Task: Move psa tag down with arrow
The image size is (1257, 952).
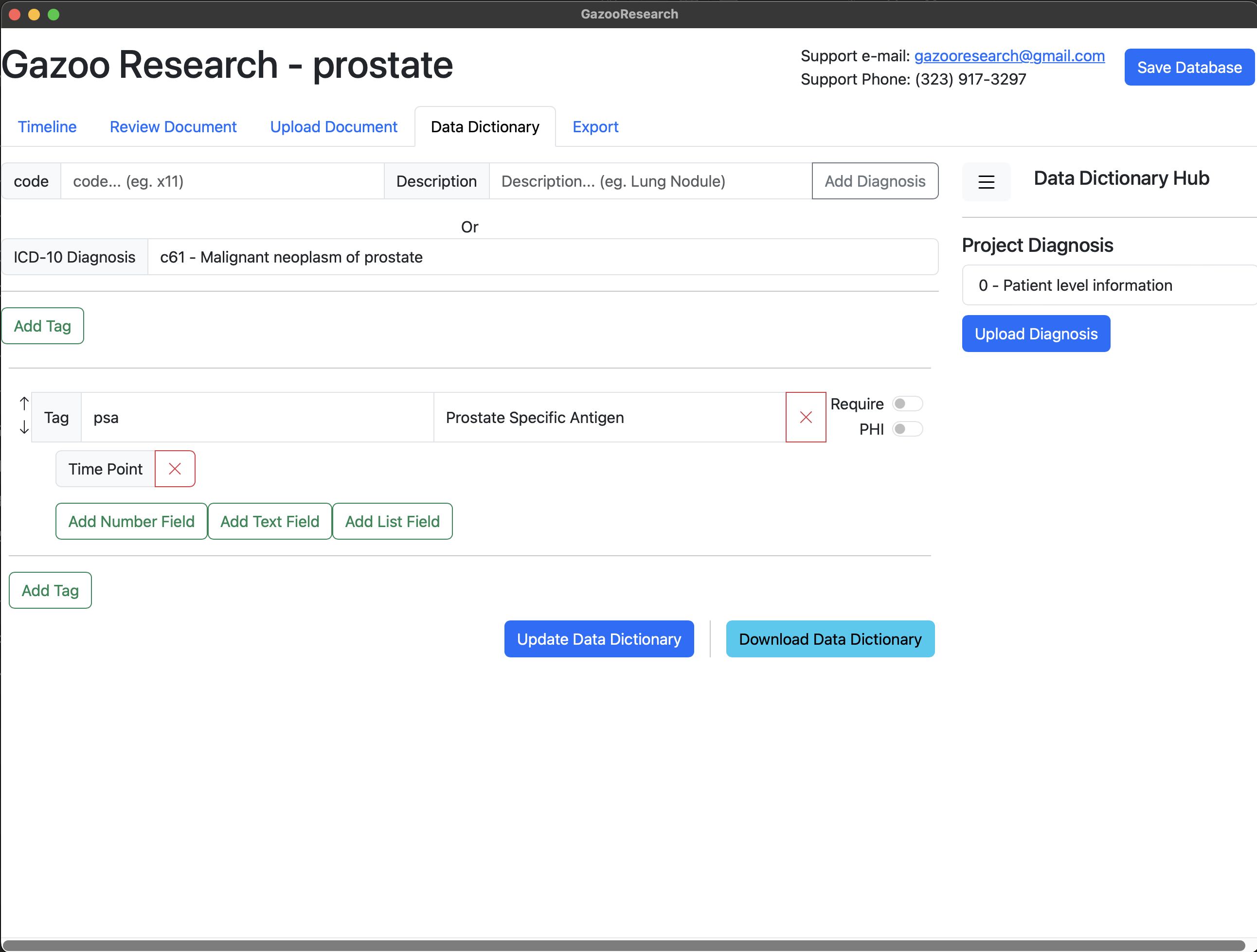Action: click(x=24, y=427)
